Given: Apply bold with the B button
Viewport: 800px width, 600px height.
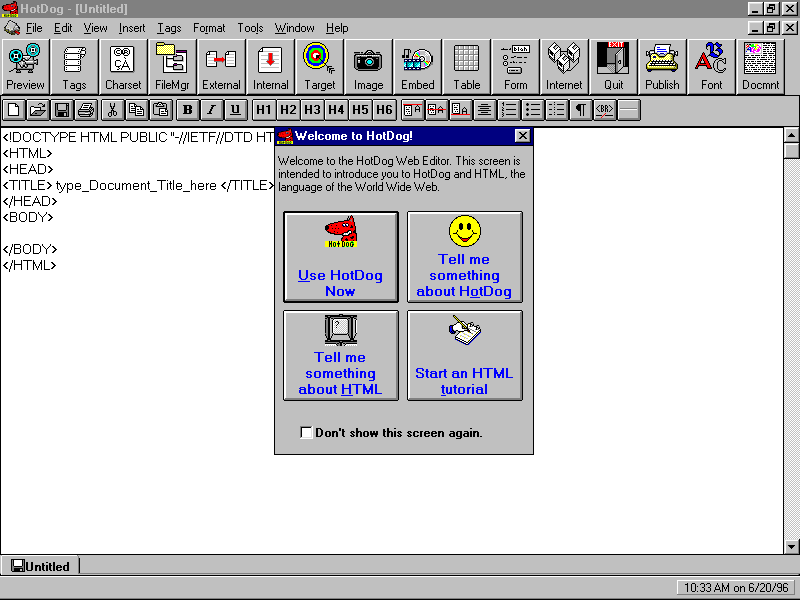Looking at the screenshot, I should [187, 110].
